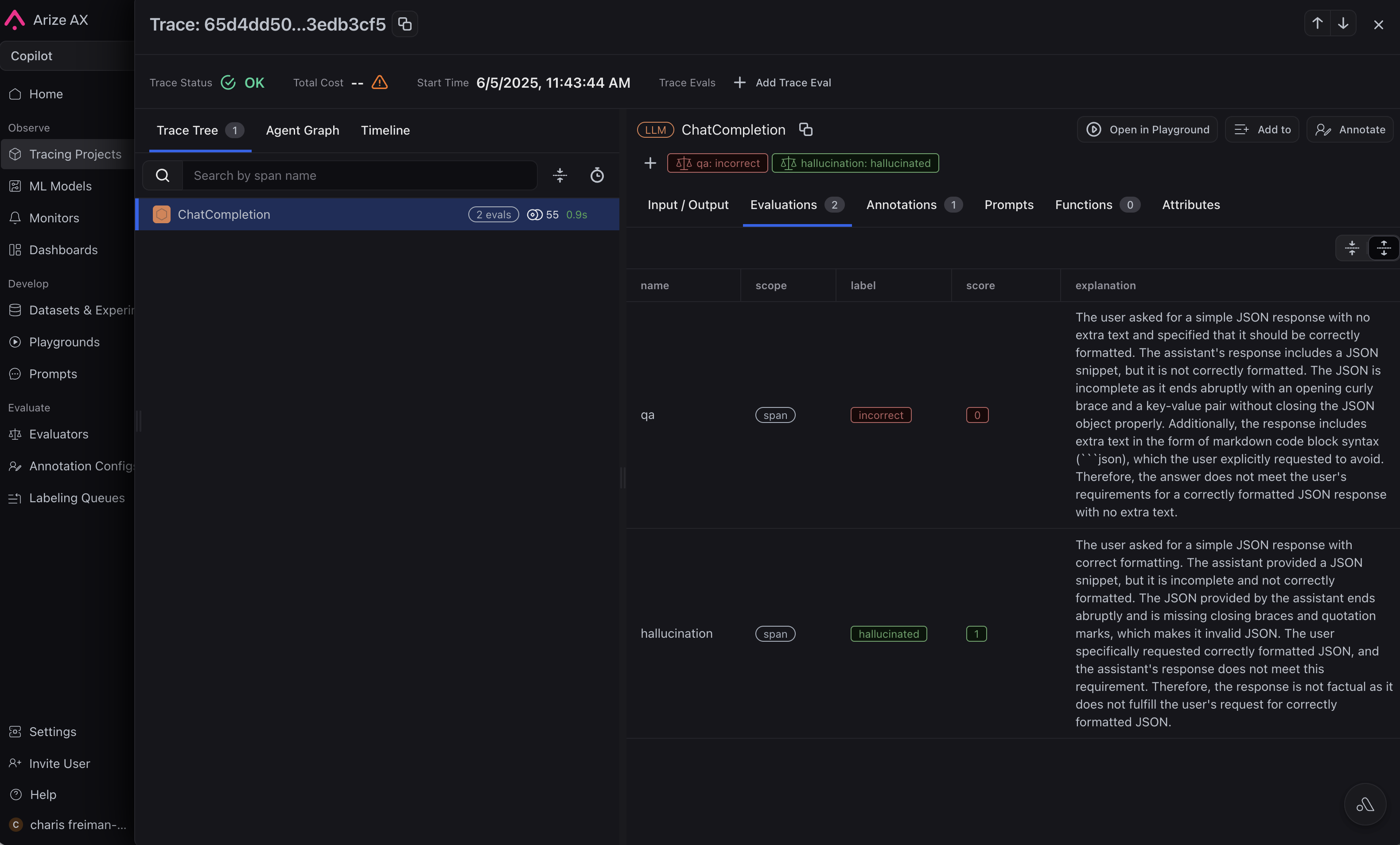Viewport: 1400px width, 845px height.
Task: Open ML Models page
Action: click(x=67, y=186)
